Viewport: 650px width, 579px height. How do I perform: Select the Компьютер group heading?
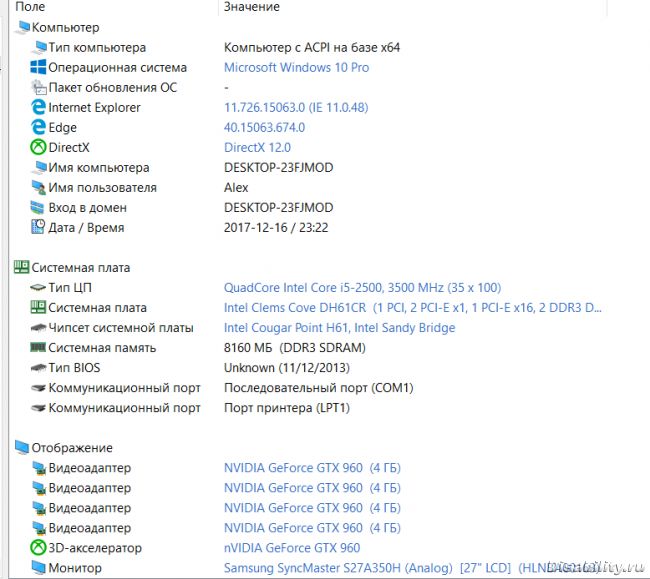coord(65,28)
